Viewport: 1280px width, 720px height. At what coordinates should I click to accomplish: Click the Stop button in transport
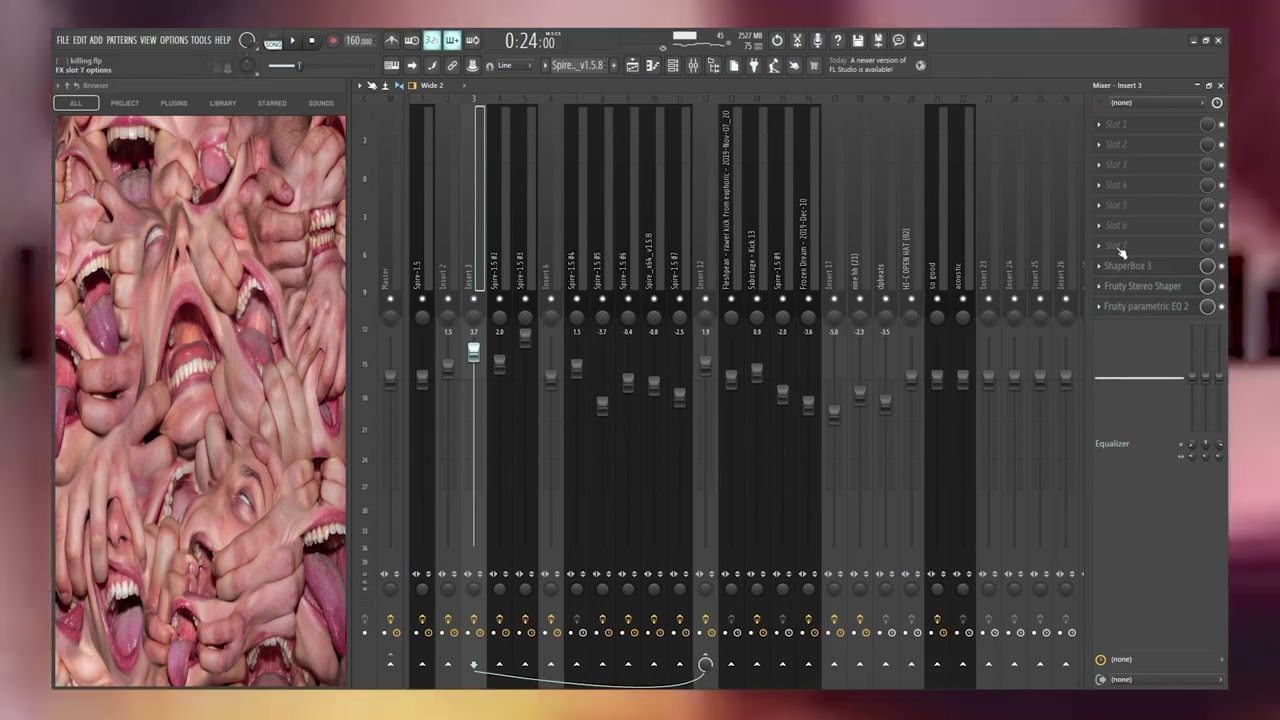(x=311, y=41)
